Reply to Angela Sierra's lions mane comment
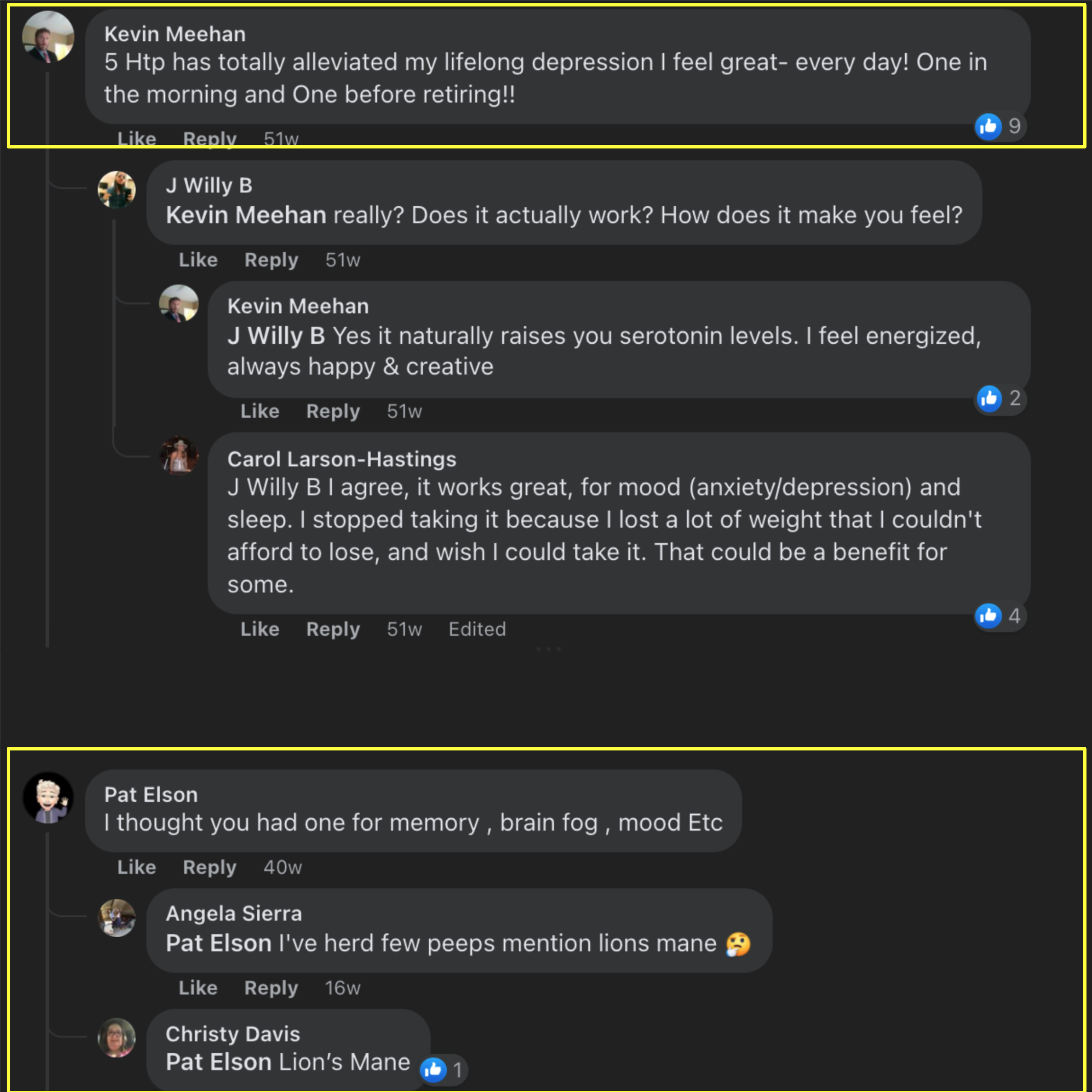Screen dimensions: 1092x1092 [271, 988]
